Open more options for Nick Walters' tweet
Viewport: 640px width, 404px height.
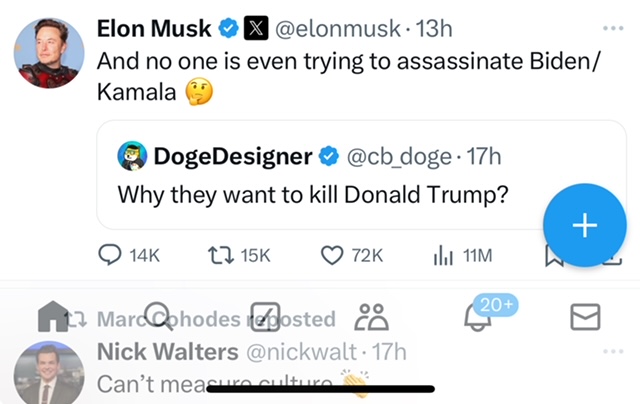[612, 351]
